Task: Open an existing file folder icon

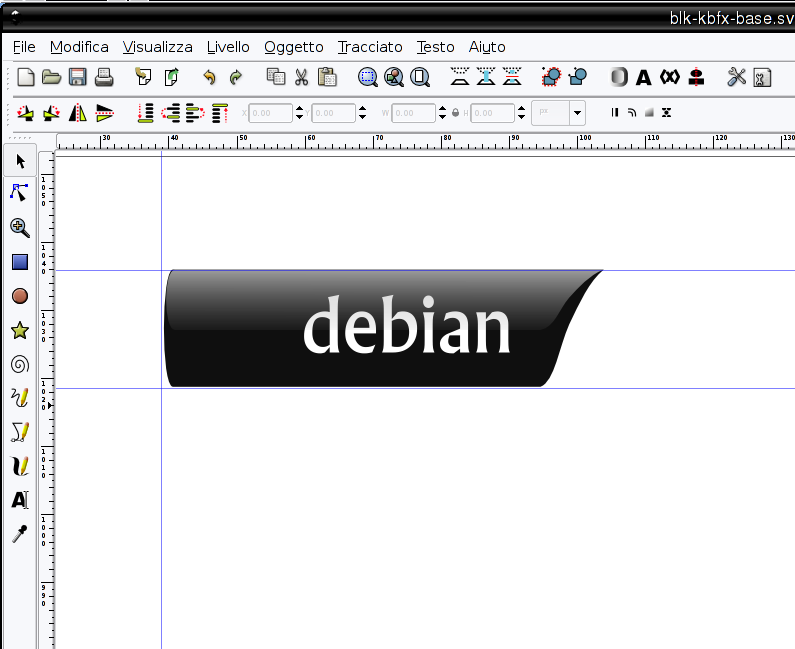Action: (x=51, y=77)
